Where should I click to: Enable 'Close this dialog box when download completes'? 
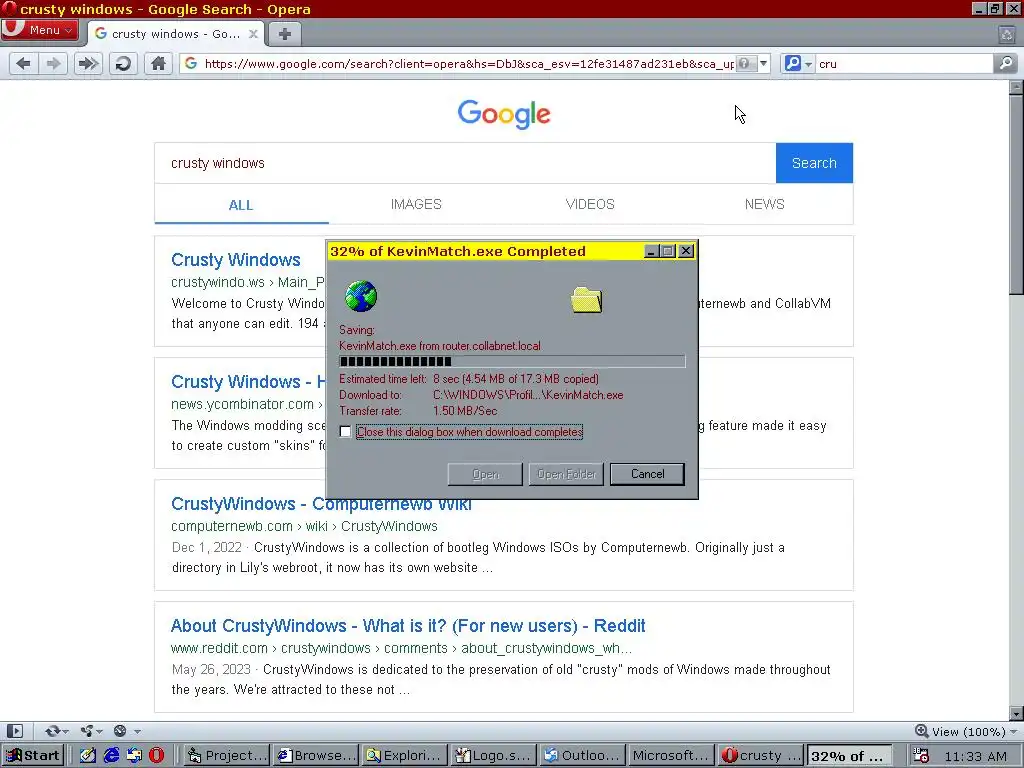(345, 432)
